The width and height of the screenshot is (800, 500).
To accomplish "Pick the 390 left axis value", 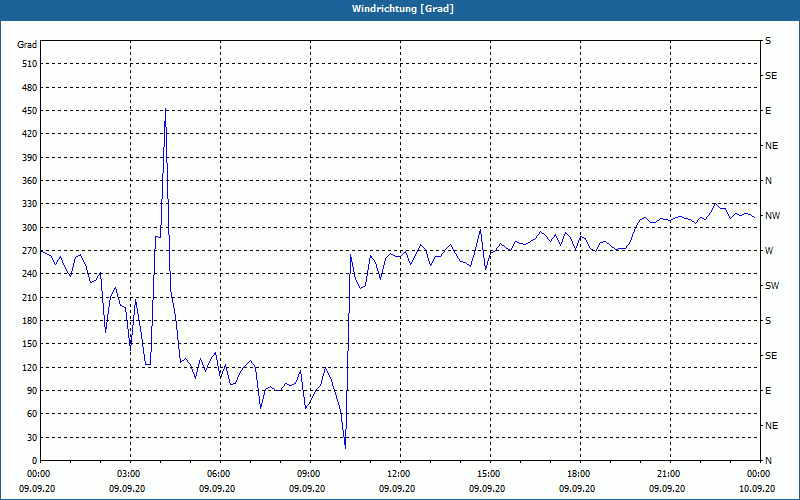I will 29,158.
